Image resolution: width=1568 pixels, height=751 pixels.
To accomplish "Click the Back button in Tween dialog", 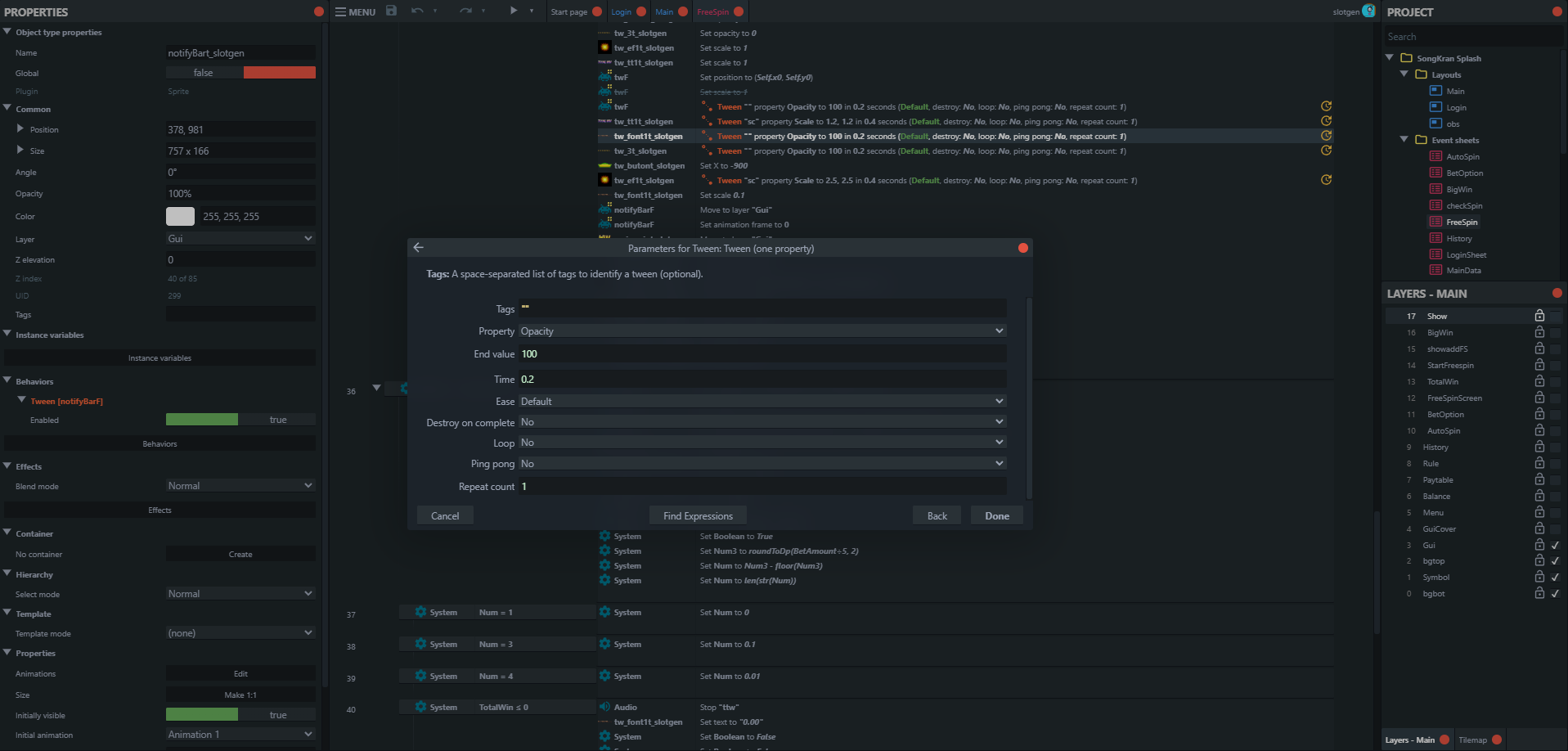I will tap(937, 515).
